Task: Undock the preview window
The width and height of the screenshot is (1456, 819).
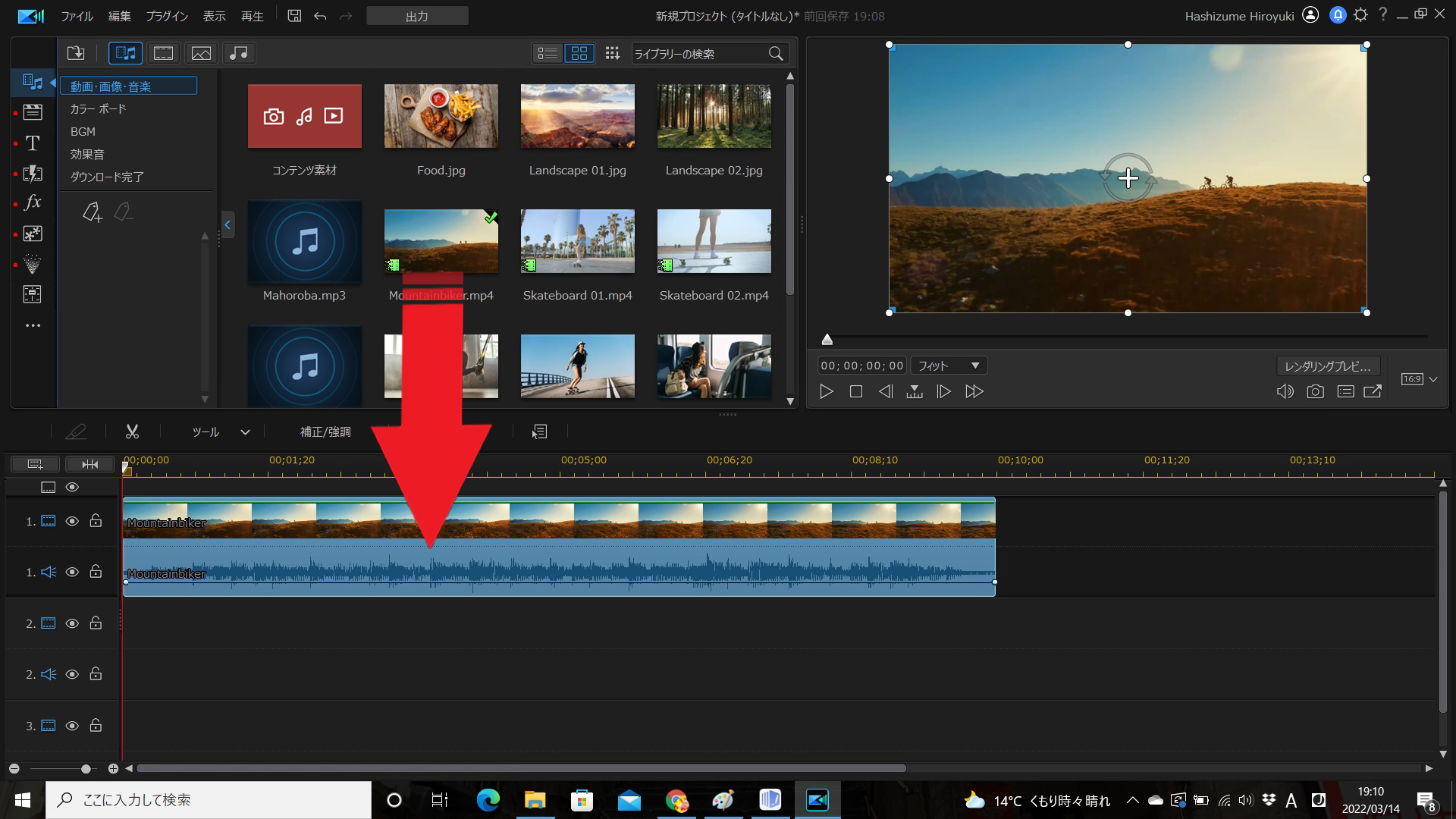Action: pyautogui.click(x=1373, y=392)
